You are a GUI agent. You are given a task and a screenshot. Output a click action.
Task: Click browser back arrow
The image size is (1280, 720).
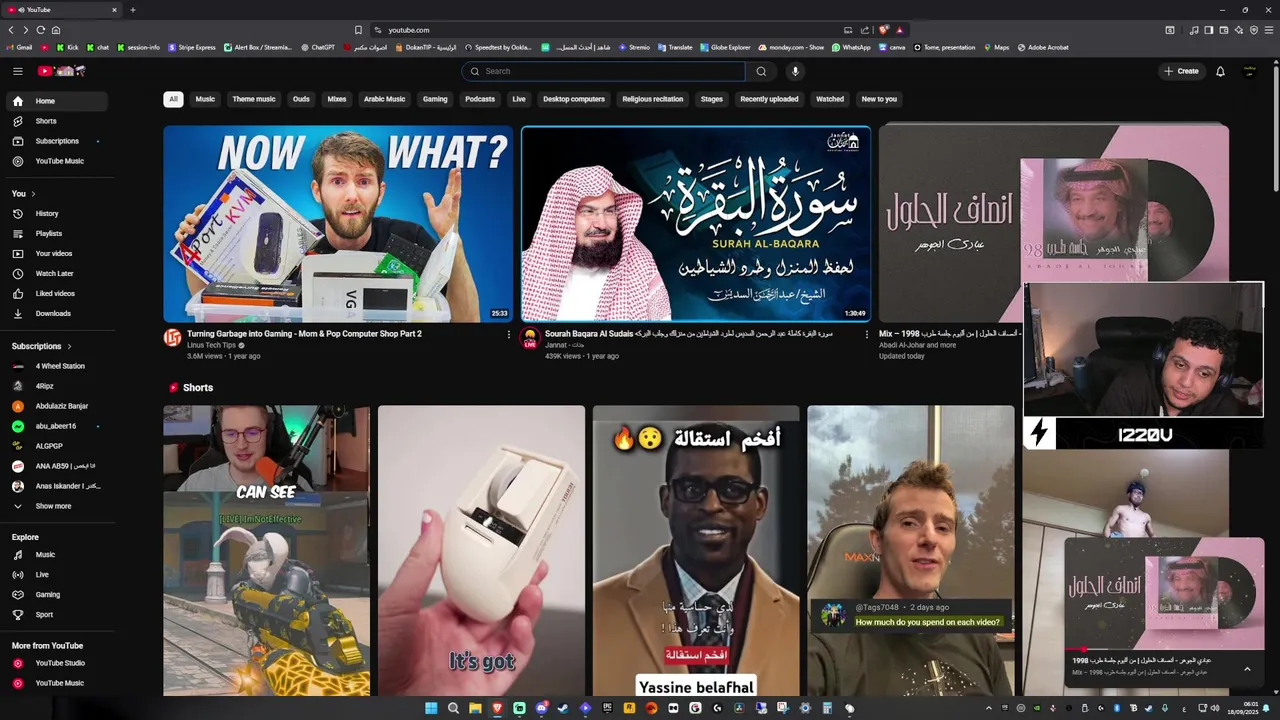(11, 30)
